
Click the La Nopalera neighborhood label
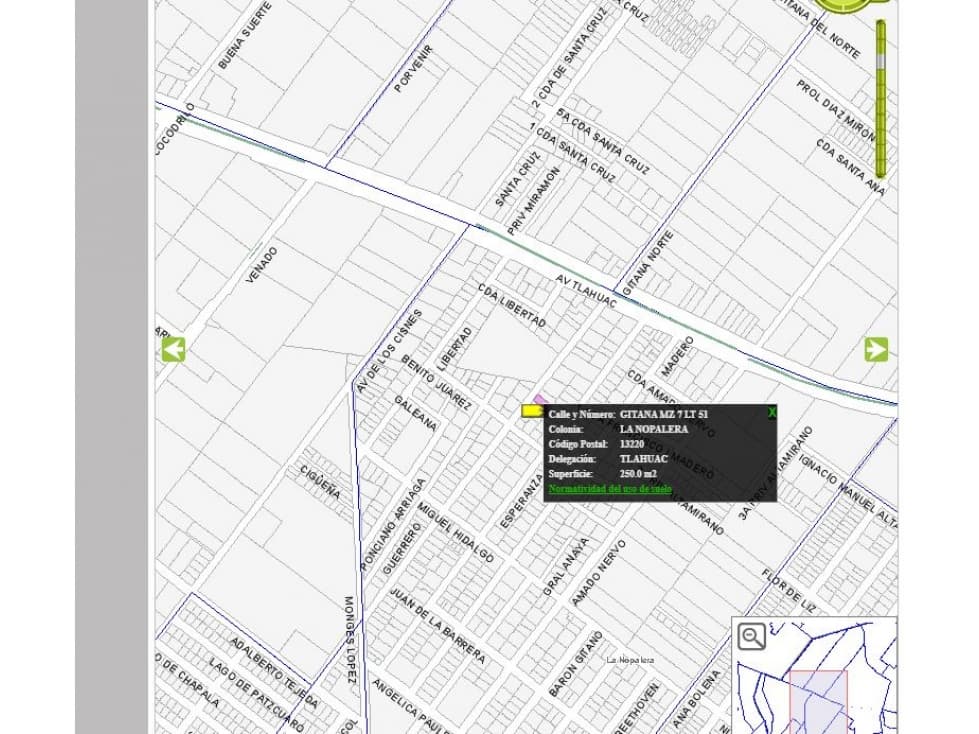(x=631, y=660)
